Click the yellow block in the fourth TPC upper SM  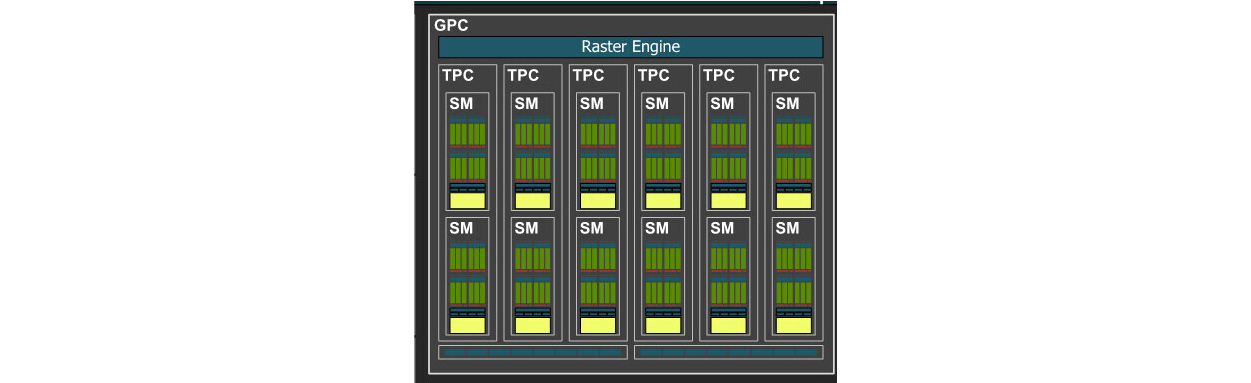pyautogui.click(x=663, y=201)
